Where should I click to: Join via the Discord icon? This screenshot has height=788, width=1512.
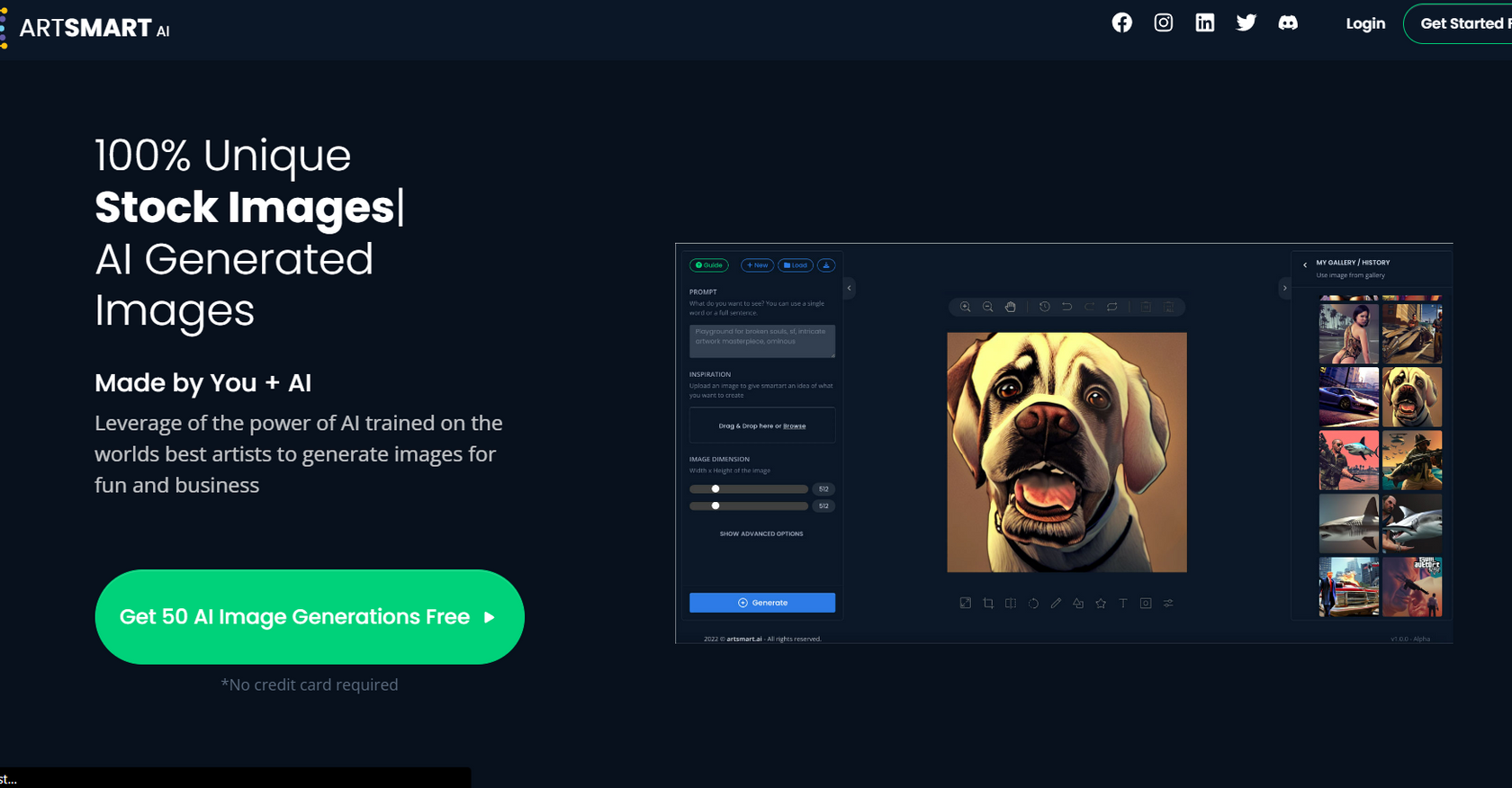click(1288, 23)
